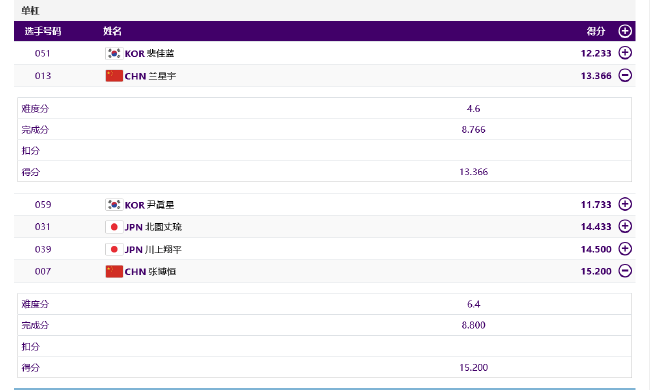Viewport: 650px width, 390px height.
Task: Select the 得分 column header
Action: coord(596,31)
